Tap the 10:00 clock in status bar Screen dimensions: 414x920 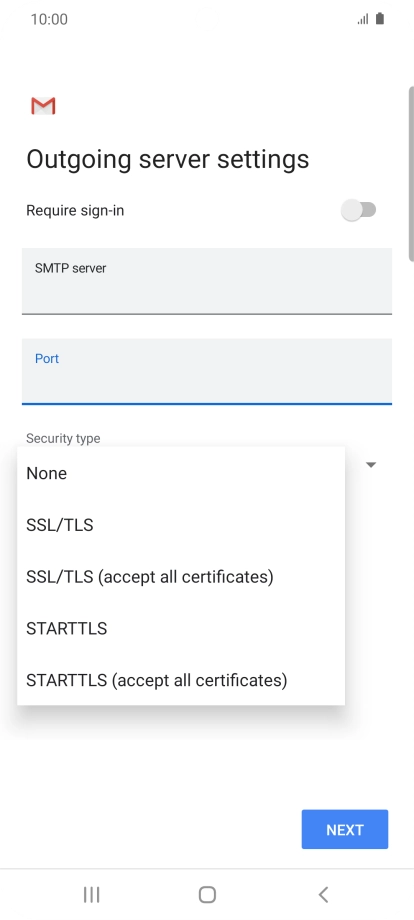coord(49,19)
